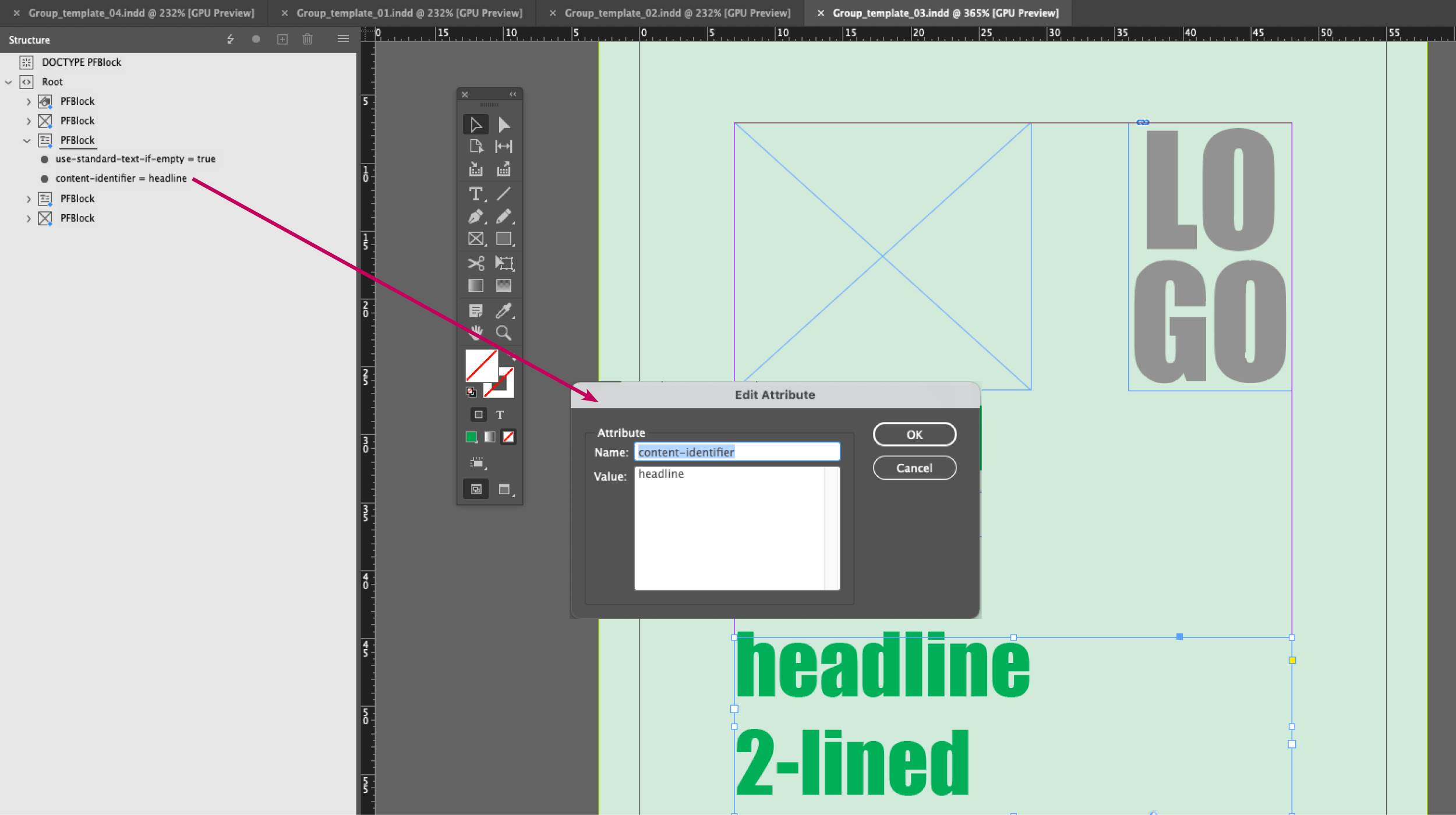Screen dimensions: 1456x815
Task: Select the Gradient Swatch tool
Action: click(475, 286)
